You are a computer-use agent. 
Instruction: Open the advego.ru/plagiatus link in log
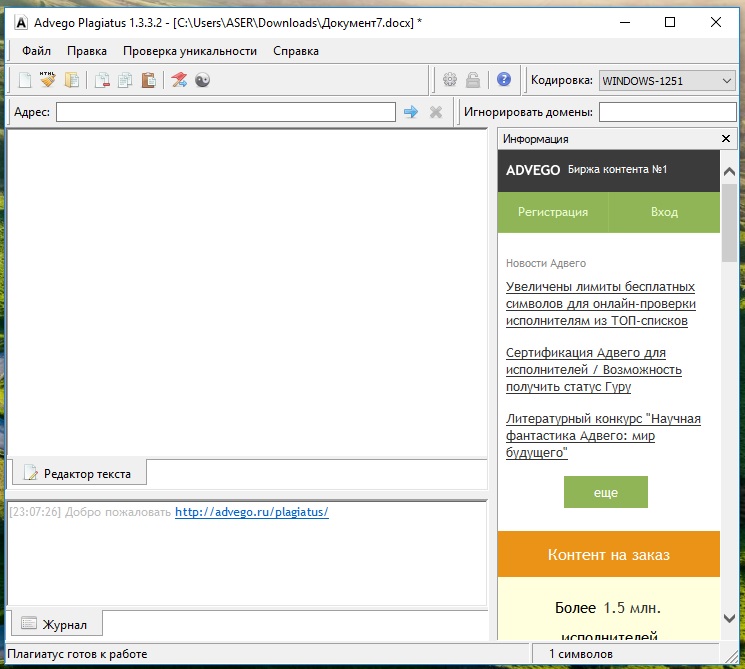(x=252, y=512)
